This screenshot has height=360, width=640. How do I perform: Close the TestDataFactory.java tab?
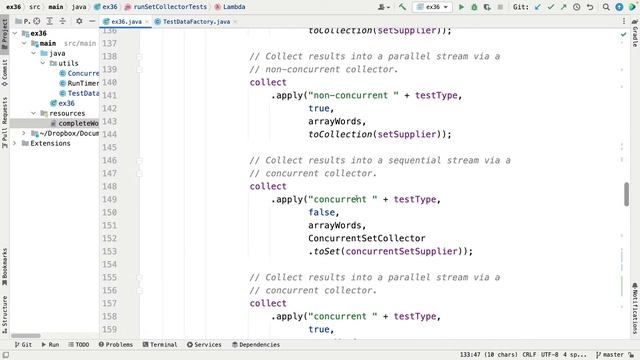click(235, 22)
